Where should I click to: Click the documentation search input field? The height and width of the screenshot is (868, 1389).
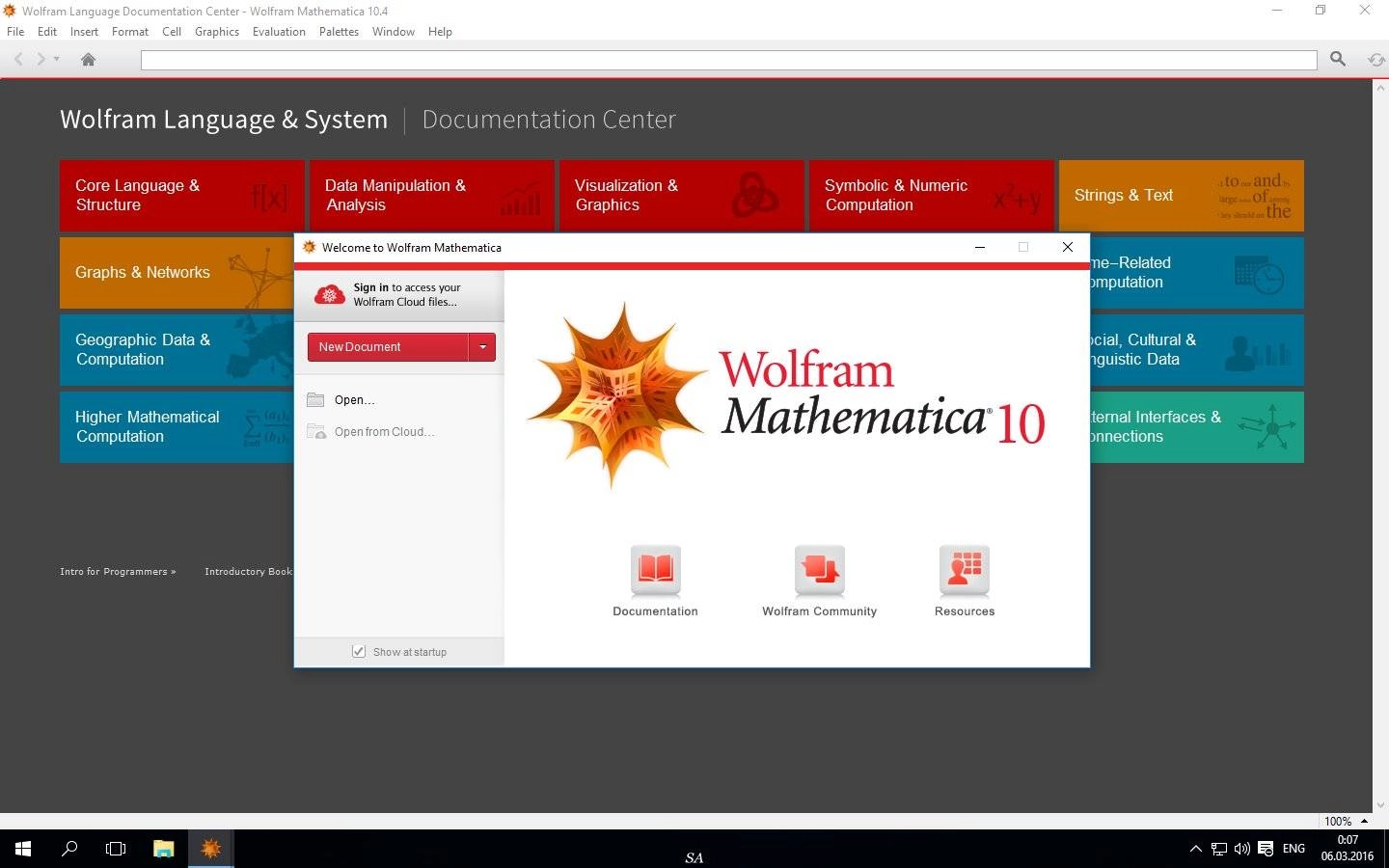[728, 60]
